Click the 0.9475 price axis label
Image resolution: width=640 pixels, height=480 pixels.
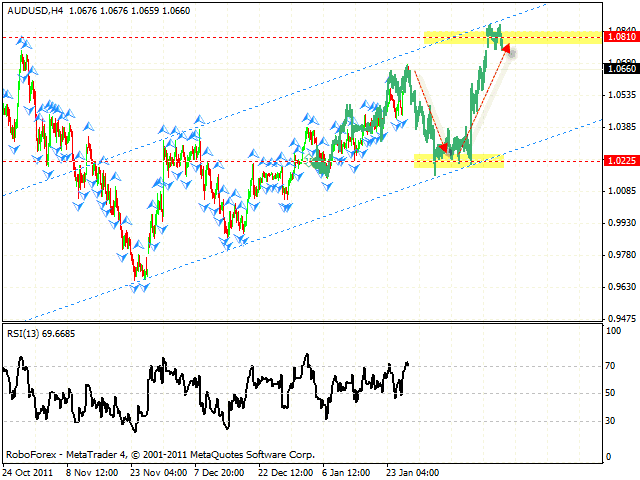pos(620,318)
